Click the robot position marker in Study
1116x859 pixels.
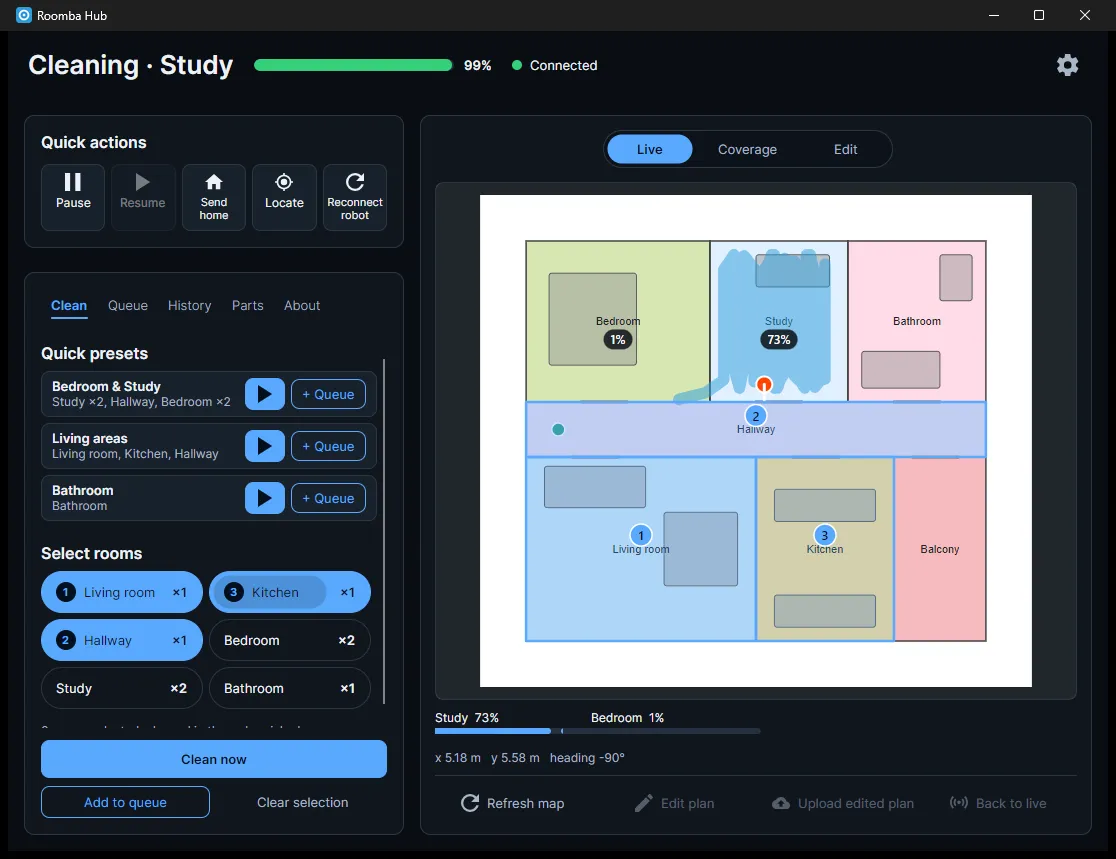click(x=764, y=385)
